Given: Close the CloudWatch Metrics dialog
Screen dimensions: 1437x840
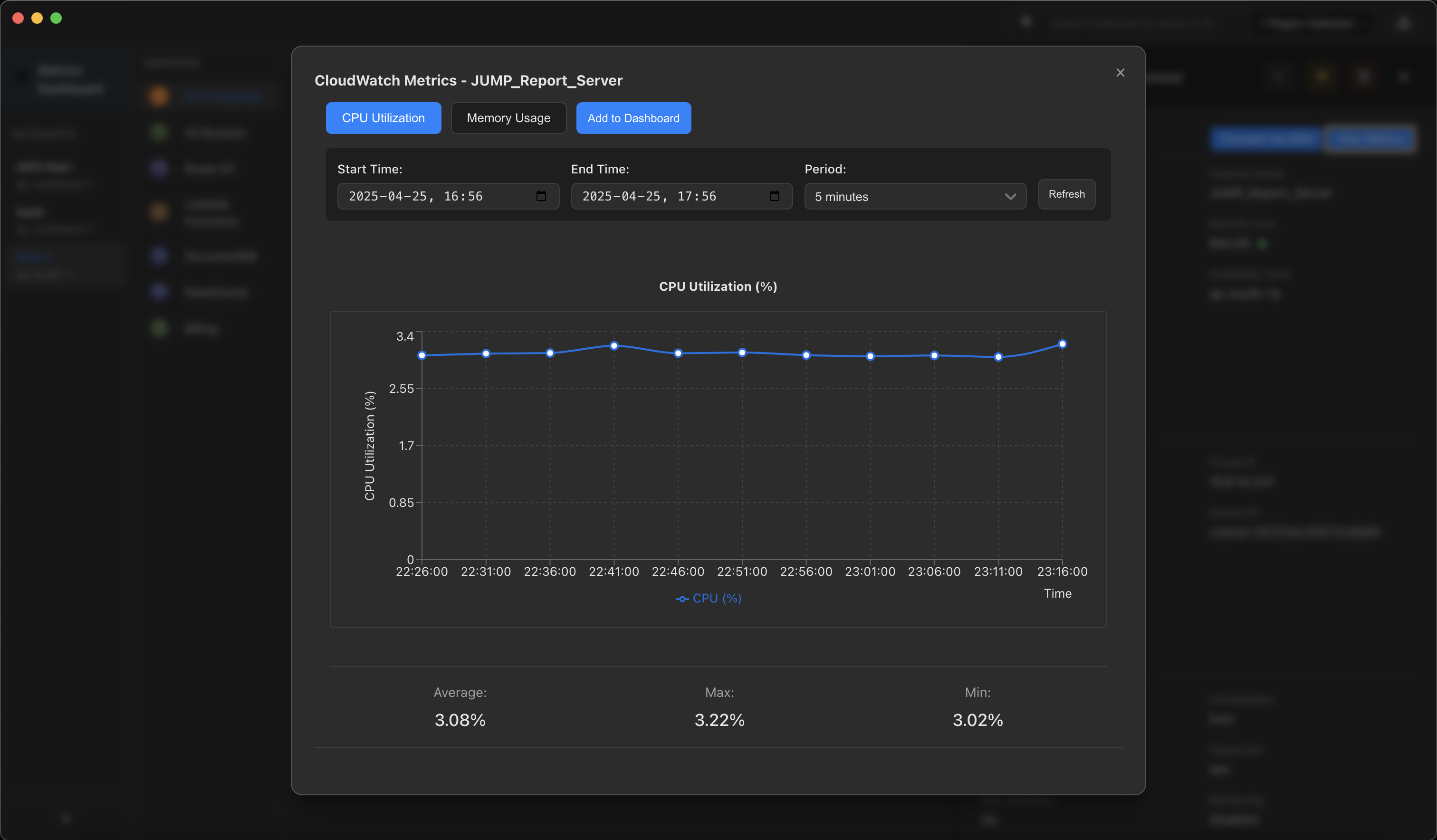Looking at the screenshot, I should pos(1120,72).
